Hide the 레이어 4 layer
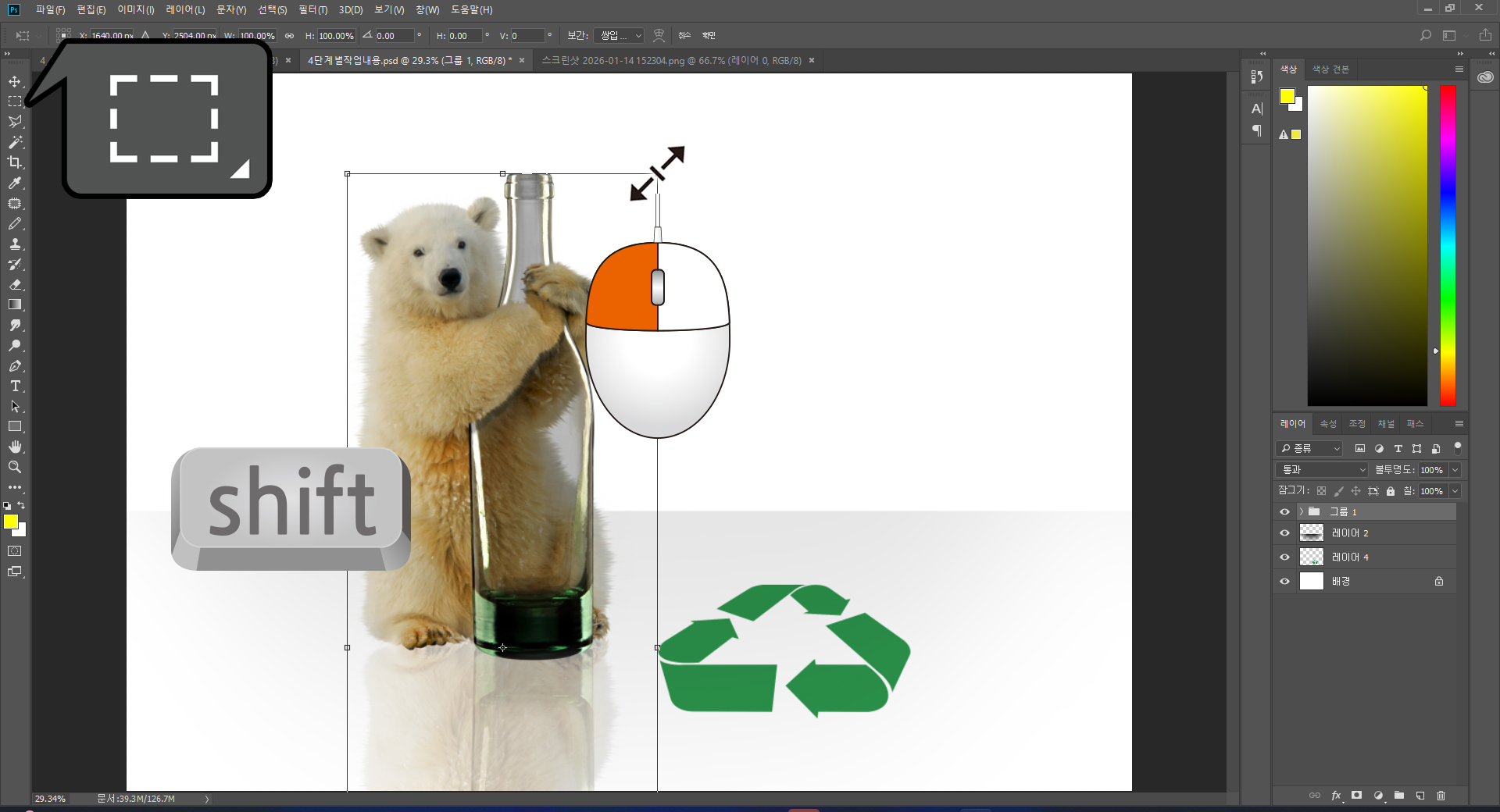 [x=1284, y=557]
